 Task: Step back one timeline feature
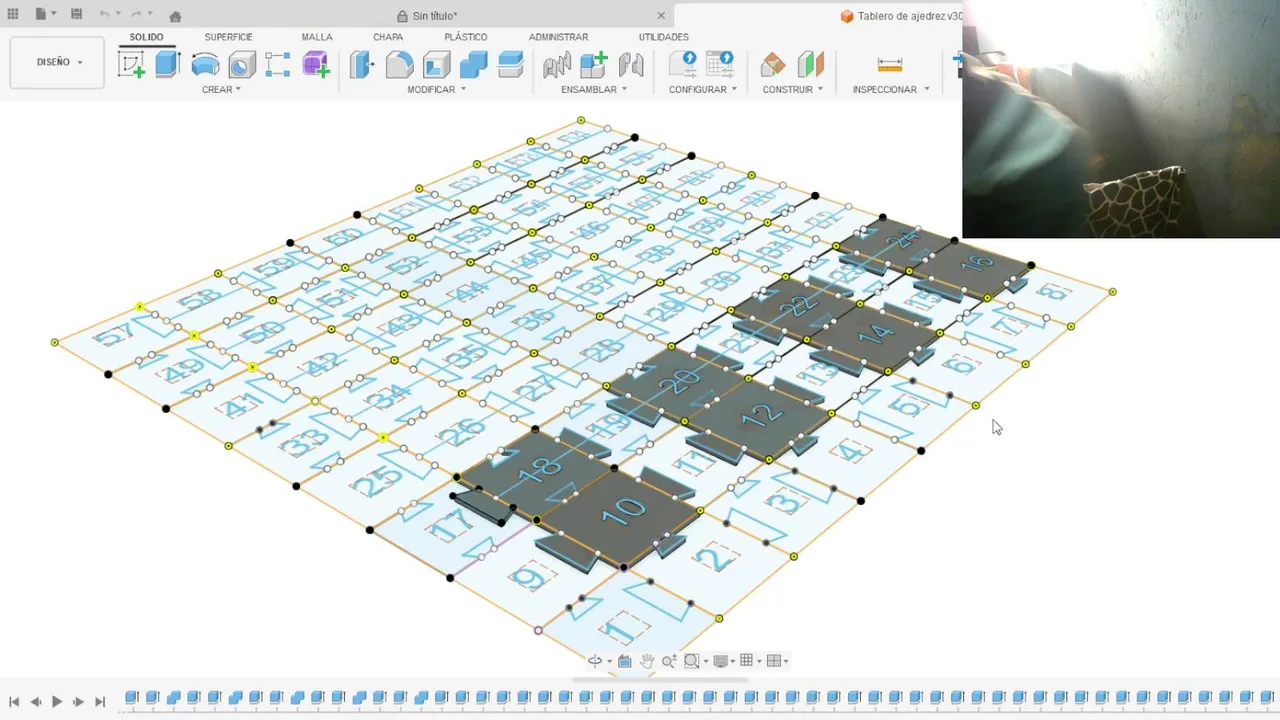[36, 702]
